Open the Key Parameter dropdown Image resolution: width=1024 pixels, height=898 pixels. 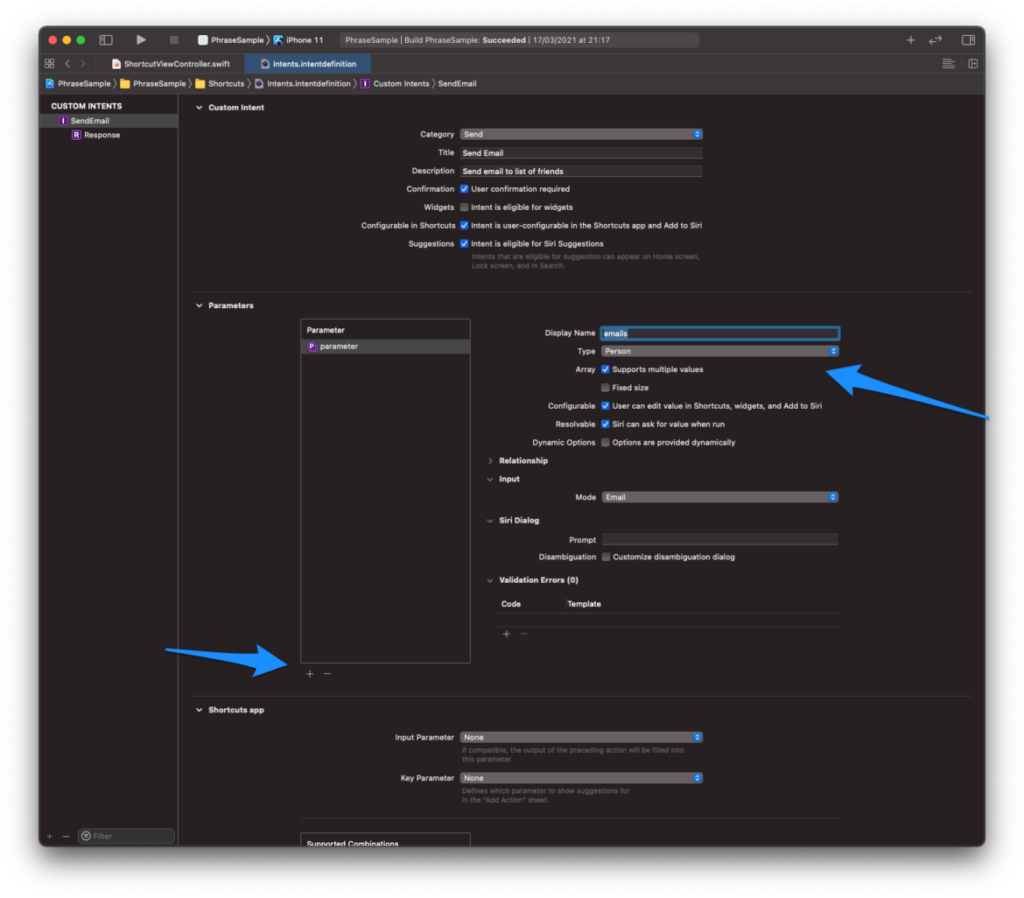tap(581, 778)
